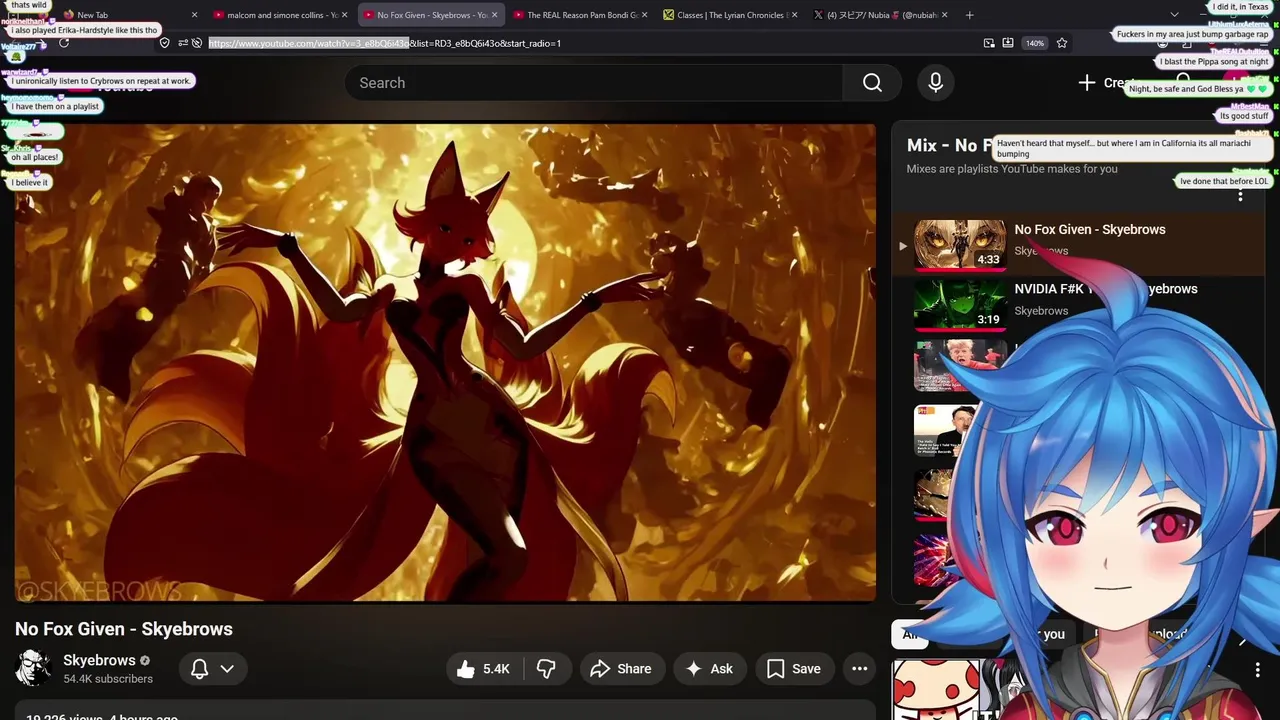Screen dimensions: 1280x720
Task: Play NVIDIA F#K video thumbnail in mix
Action: (x=960, y=305)
